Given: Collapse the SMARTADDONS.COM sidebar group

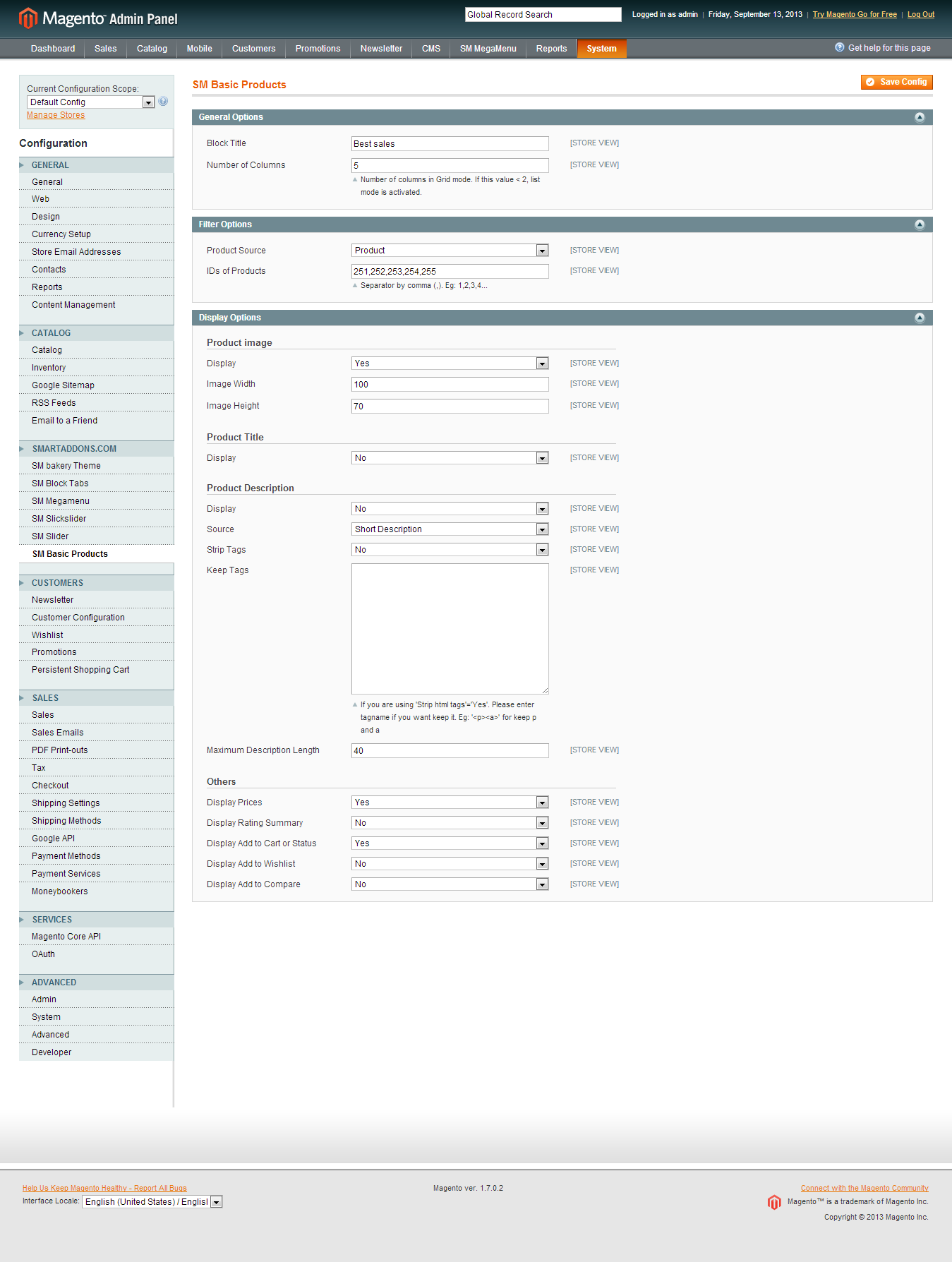Looking at the screenshot, I should [96, 449].
